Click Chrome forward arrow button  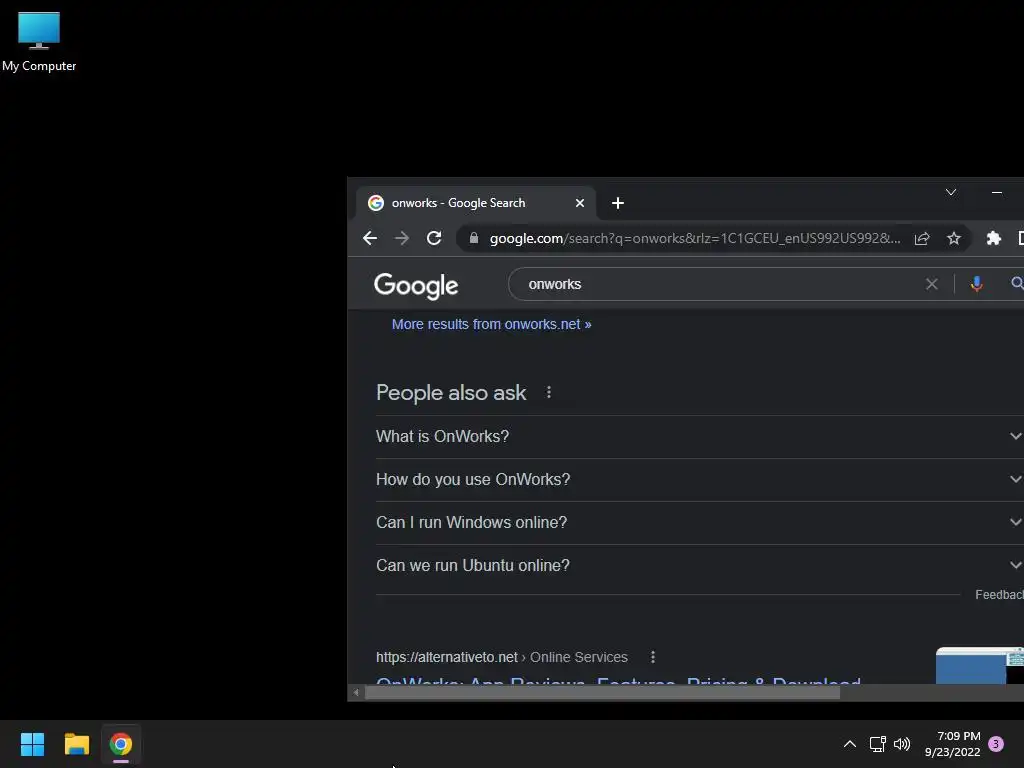(x=402, y=238)
